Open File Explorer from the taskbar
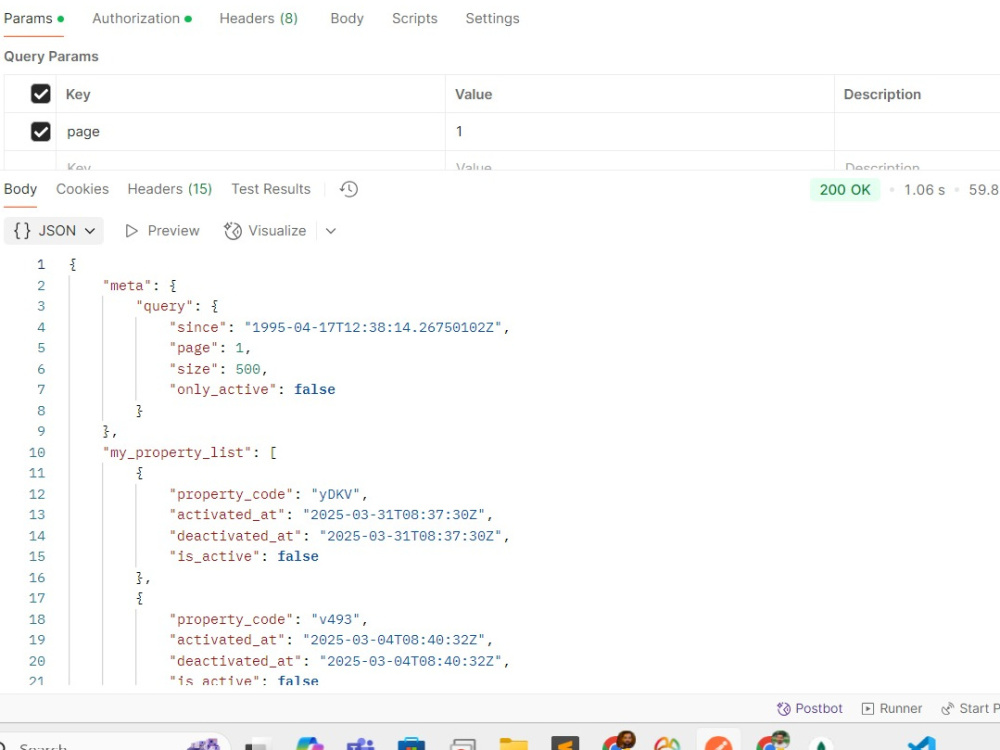 point(514,744)
